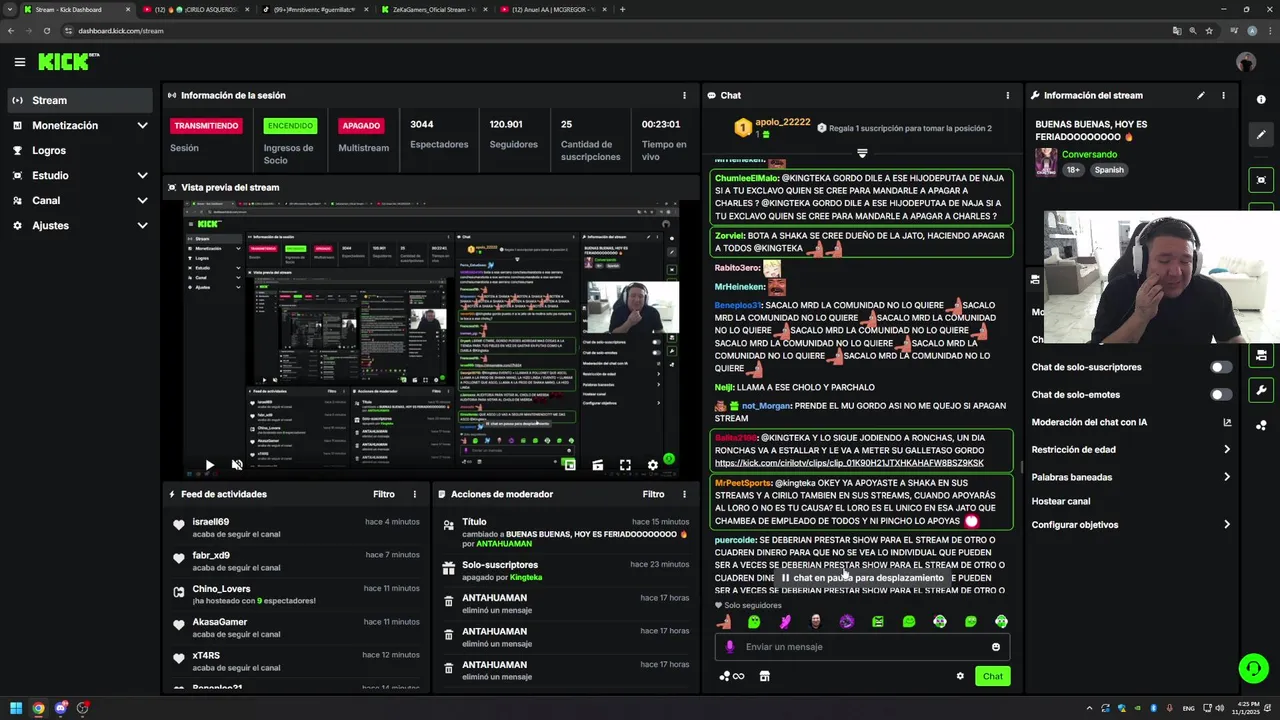This screenshot has width=1280, height=720.
Task: Open a new browser tab
Action: [622, 9]
